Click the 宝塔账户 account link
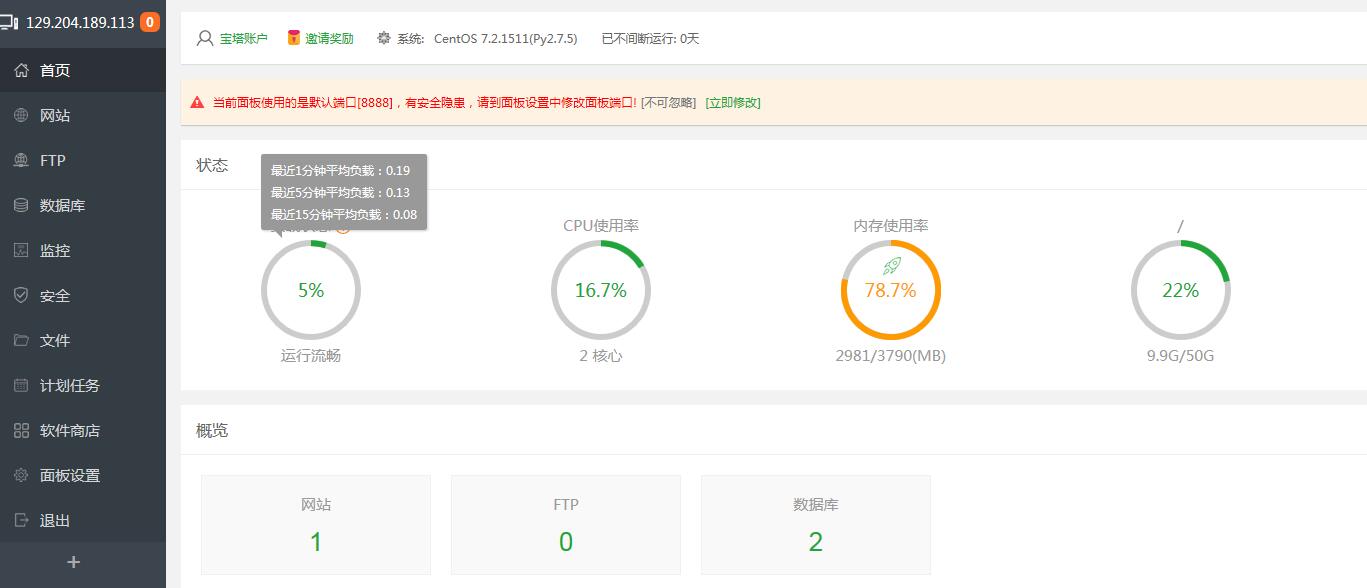This screenshot has height=588, width=1367. 243,39
